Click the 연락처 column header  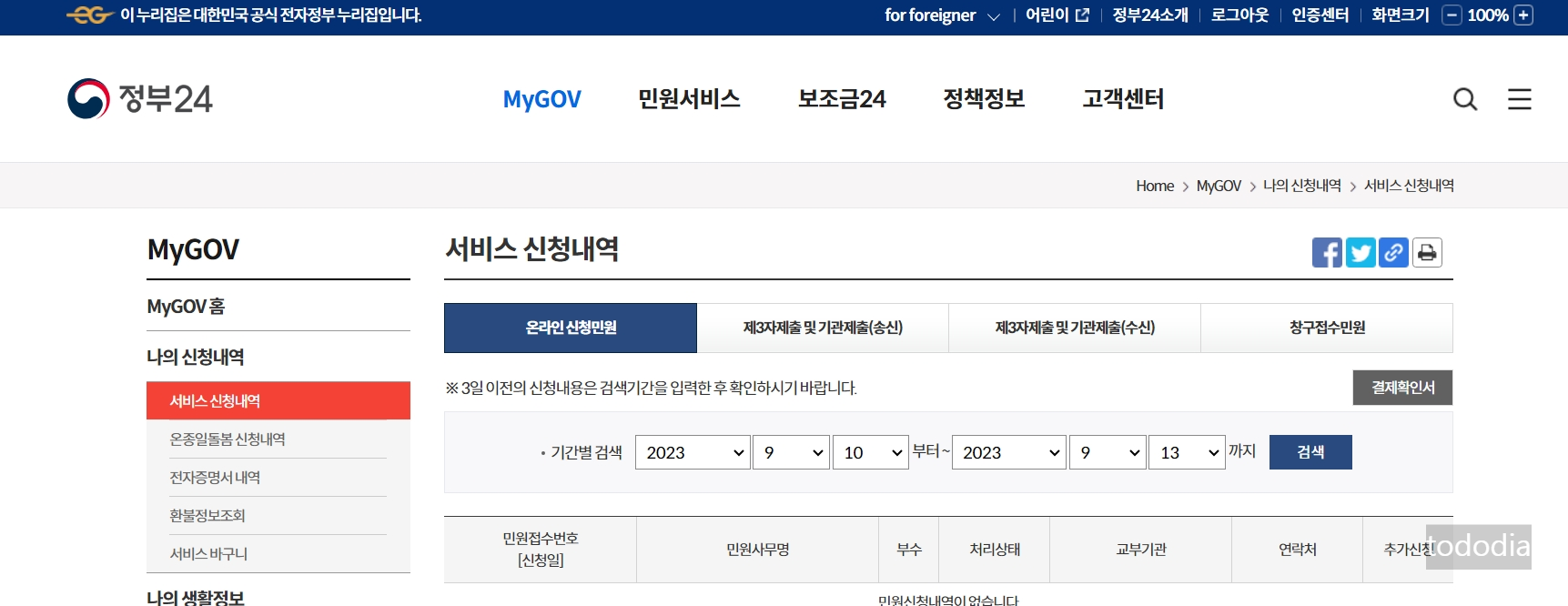(1298, 550)
